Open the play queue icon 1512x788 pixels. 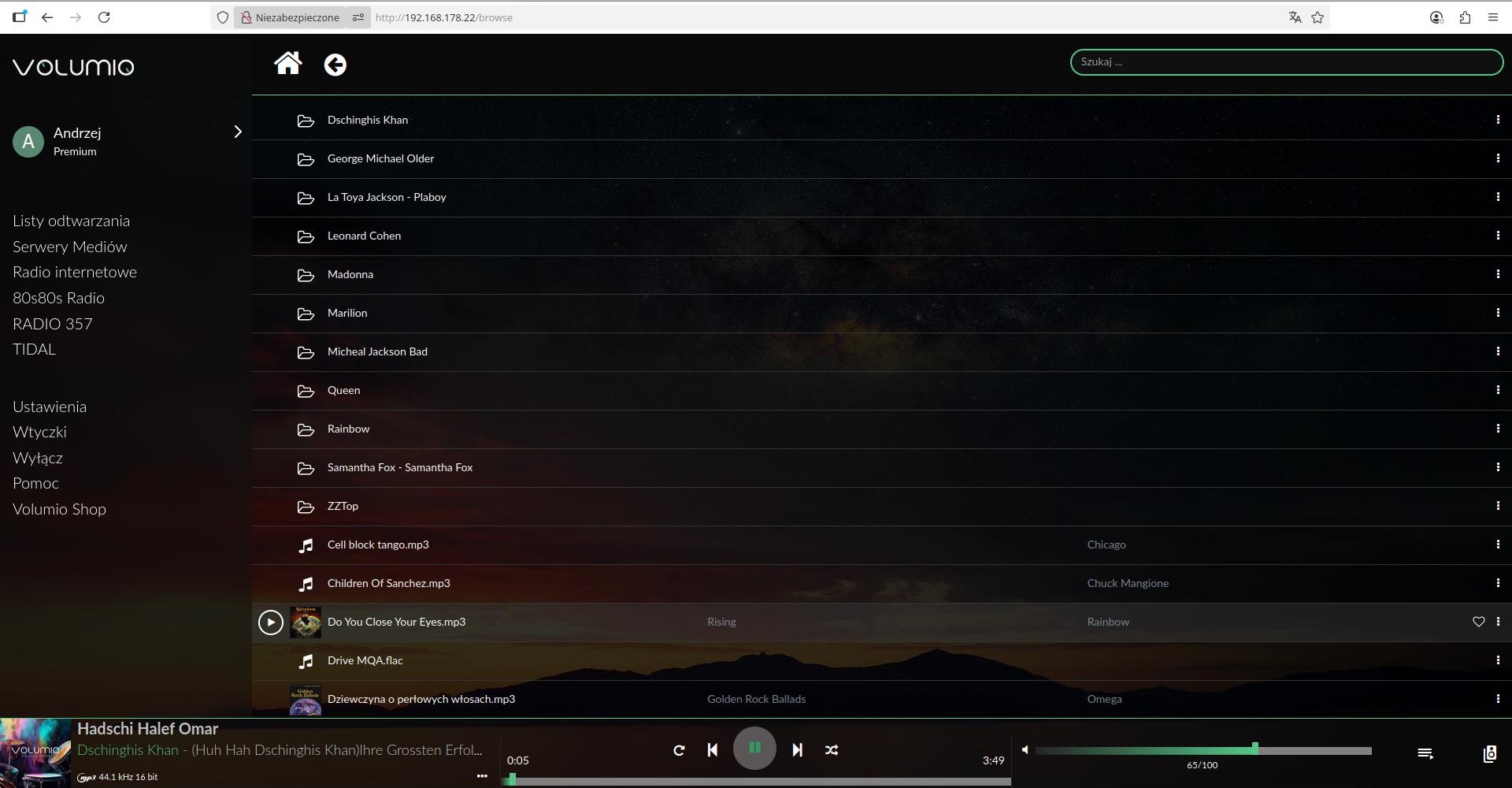(1425, 754)
